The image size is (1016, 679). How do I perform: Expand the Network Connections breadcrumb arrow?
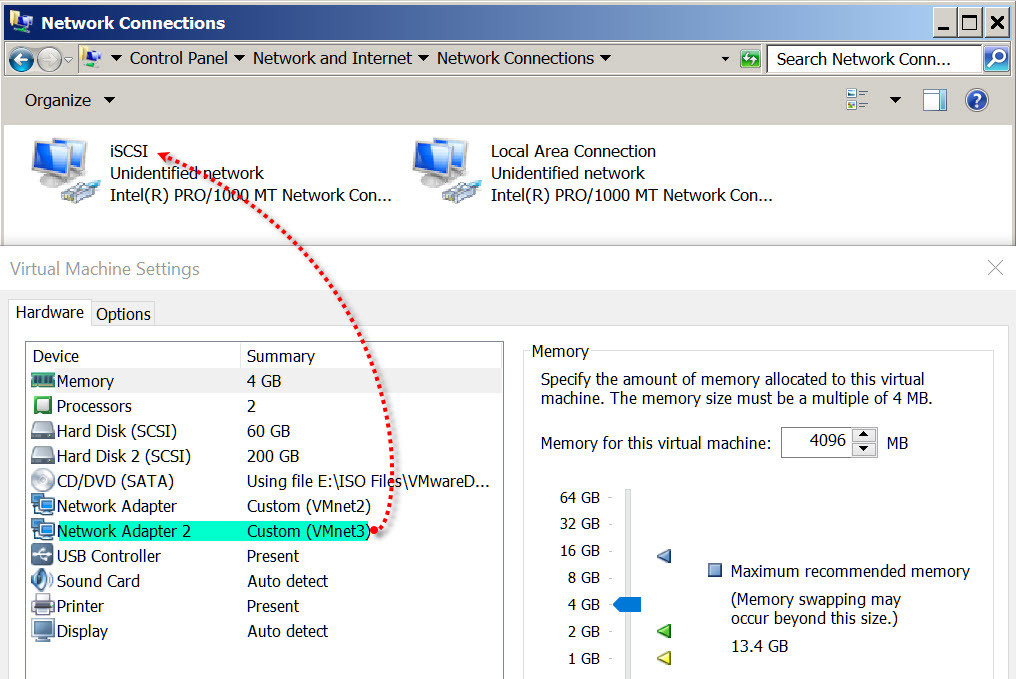(x=605, y=59)
